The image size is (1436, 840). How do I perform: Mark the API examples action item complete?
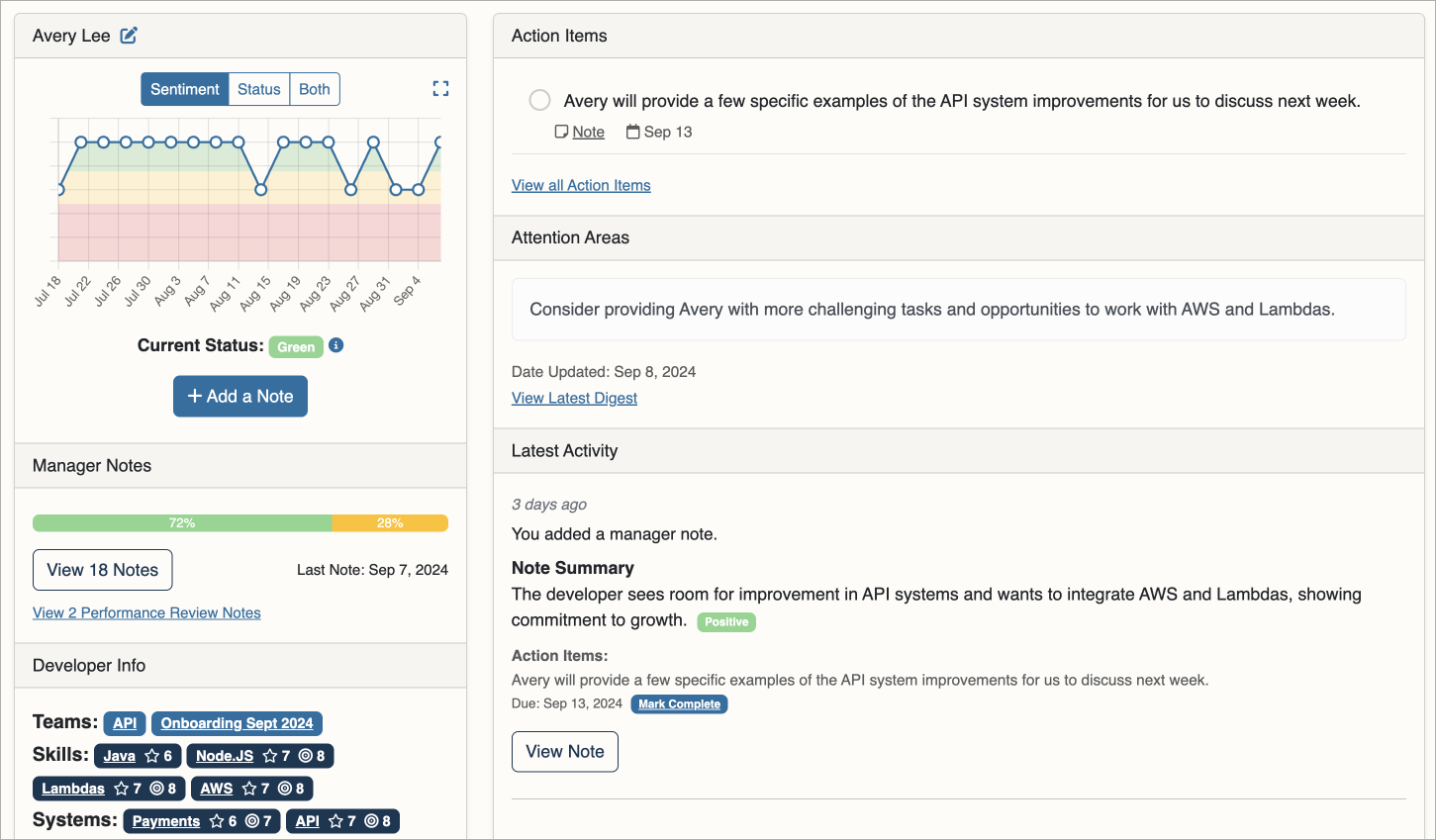[539, 100]
